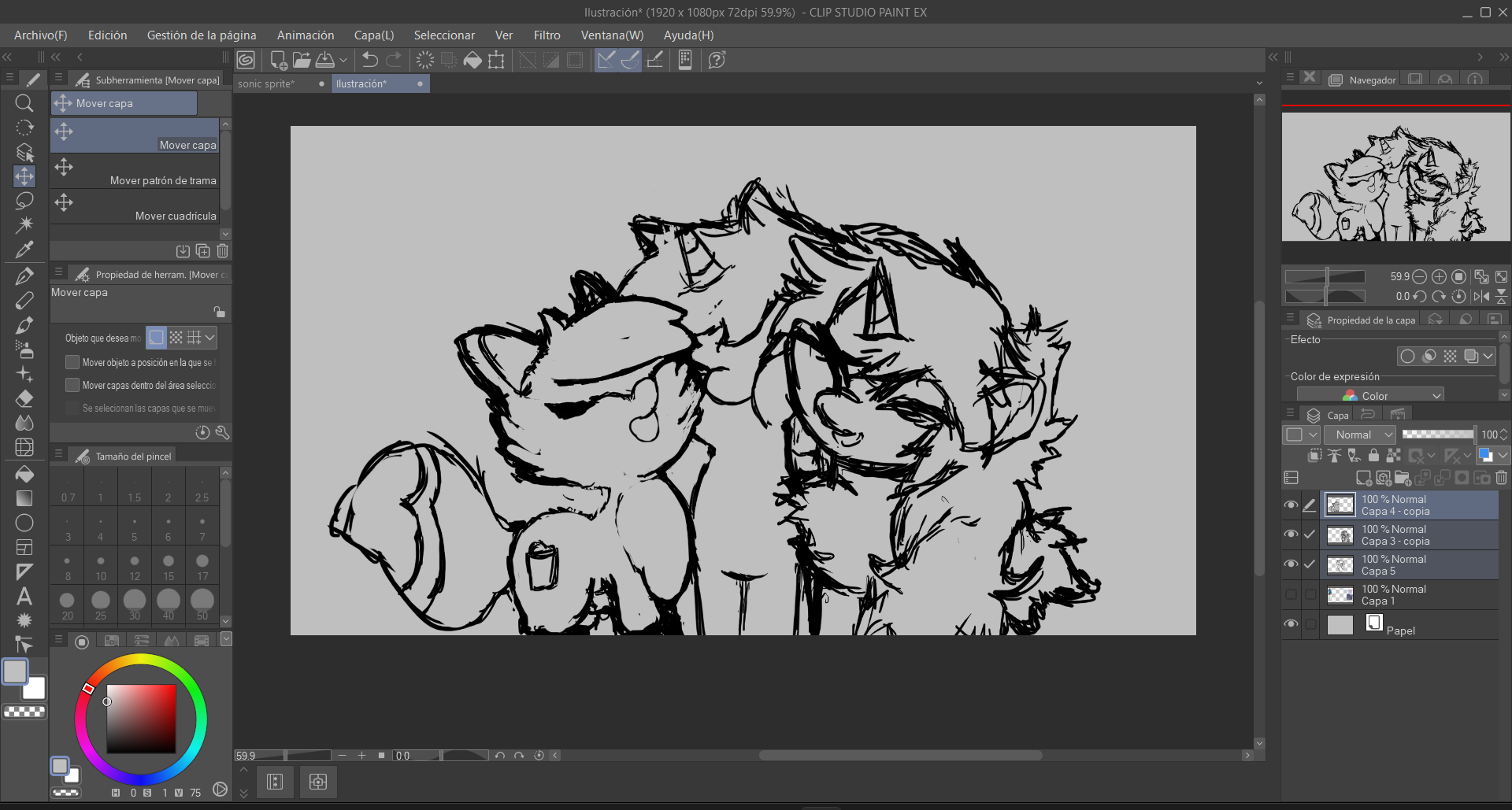Select the Eyedropper tool
1512x810 pixels.
coord(24,250)
